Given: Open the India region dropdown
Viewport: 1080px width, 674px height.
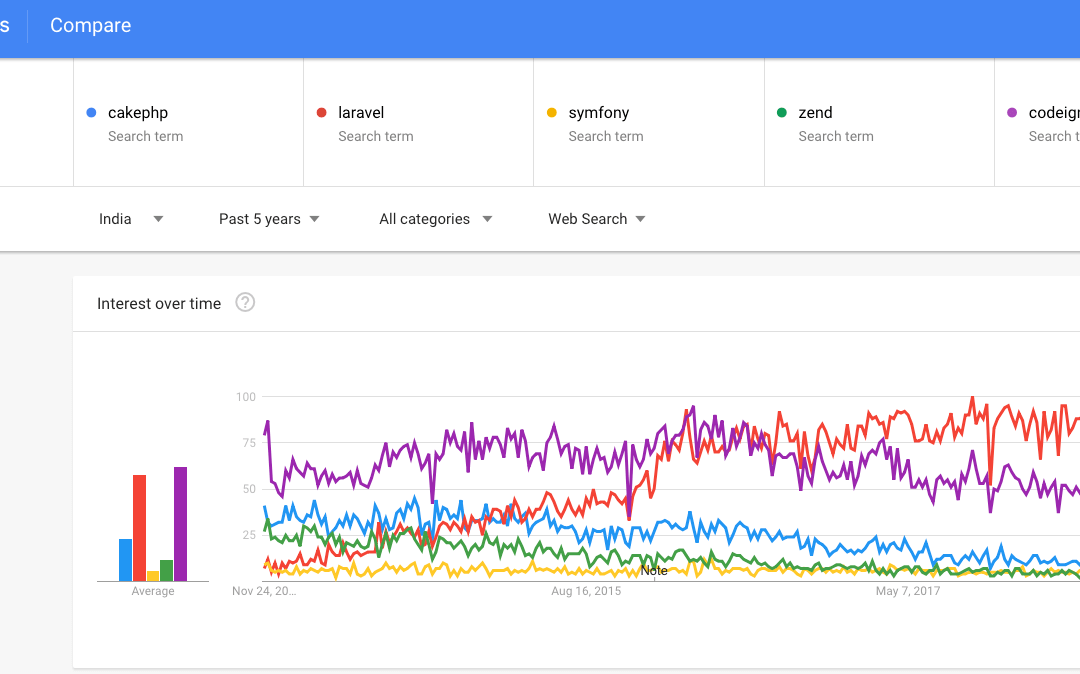Looking at the screenshot, I should tap(131, 219).
